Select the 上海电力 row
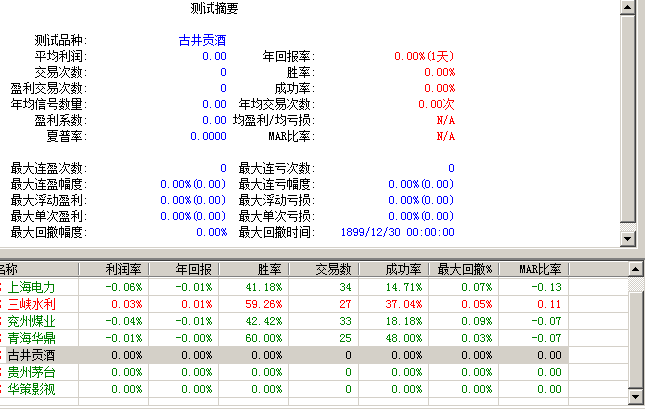The width and height of the screenshot is (645, 409). 284,287
